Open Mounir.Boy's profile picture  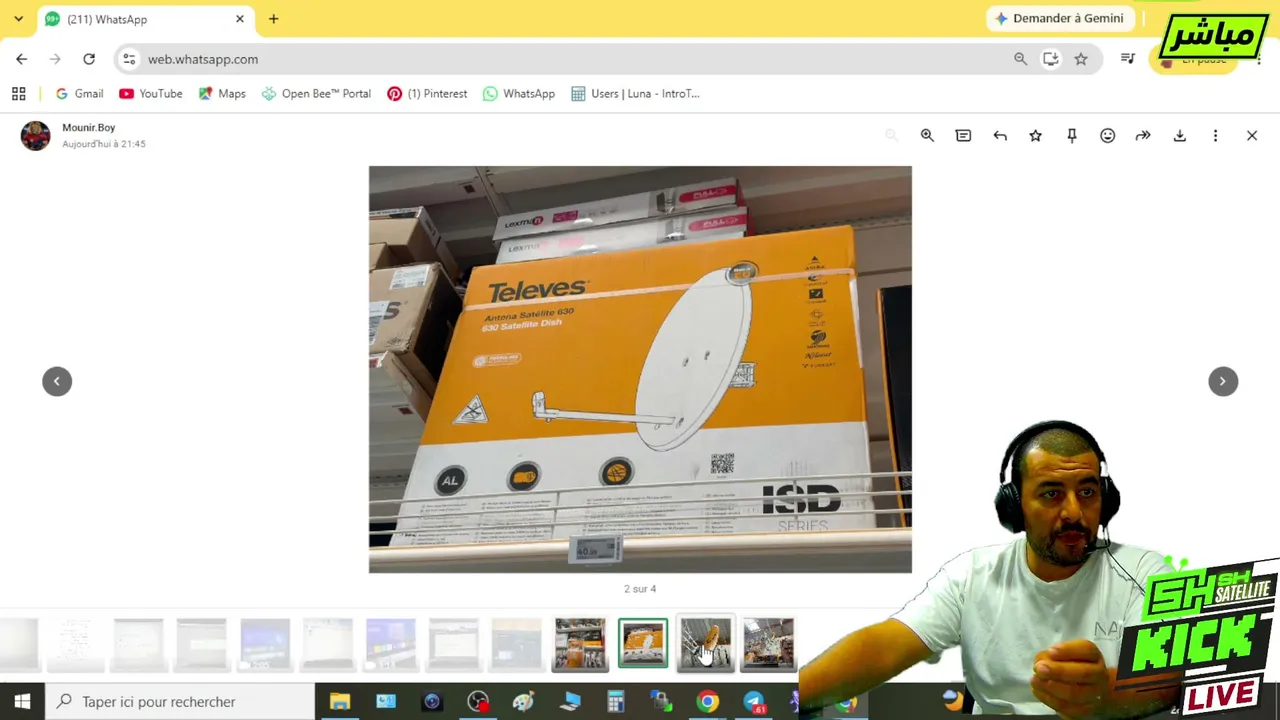tap(35, 136)
